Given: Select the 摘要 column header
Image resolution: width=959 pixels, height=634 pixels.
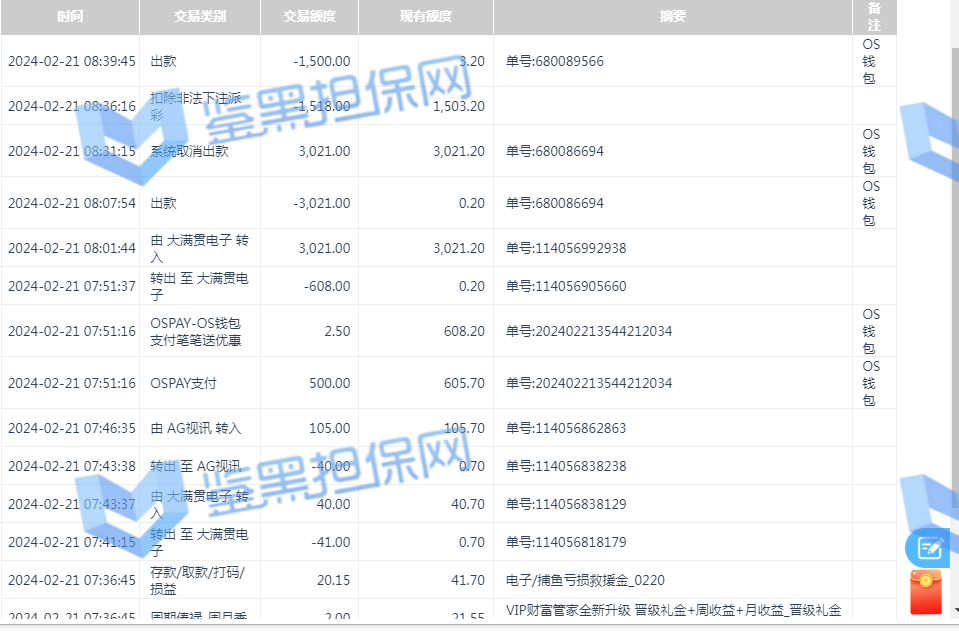Looking at the screenshot, I should [672, 17].
